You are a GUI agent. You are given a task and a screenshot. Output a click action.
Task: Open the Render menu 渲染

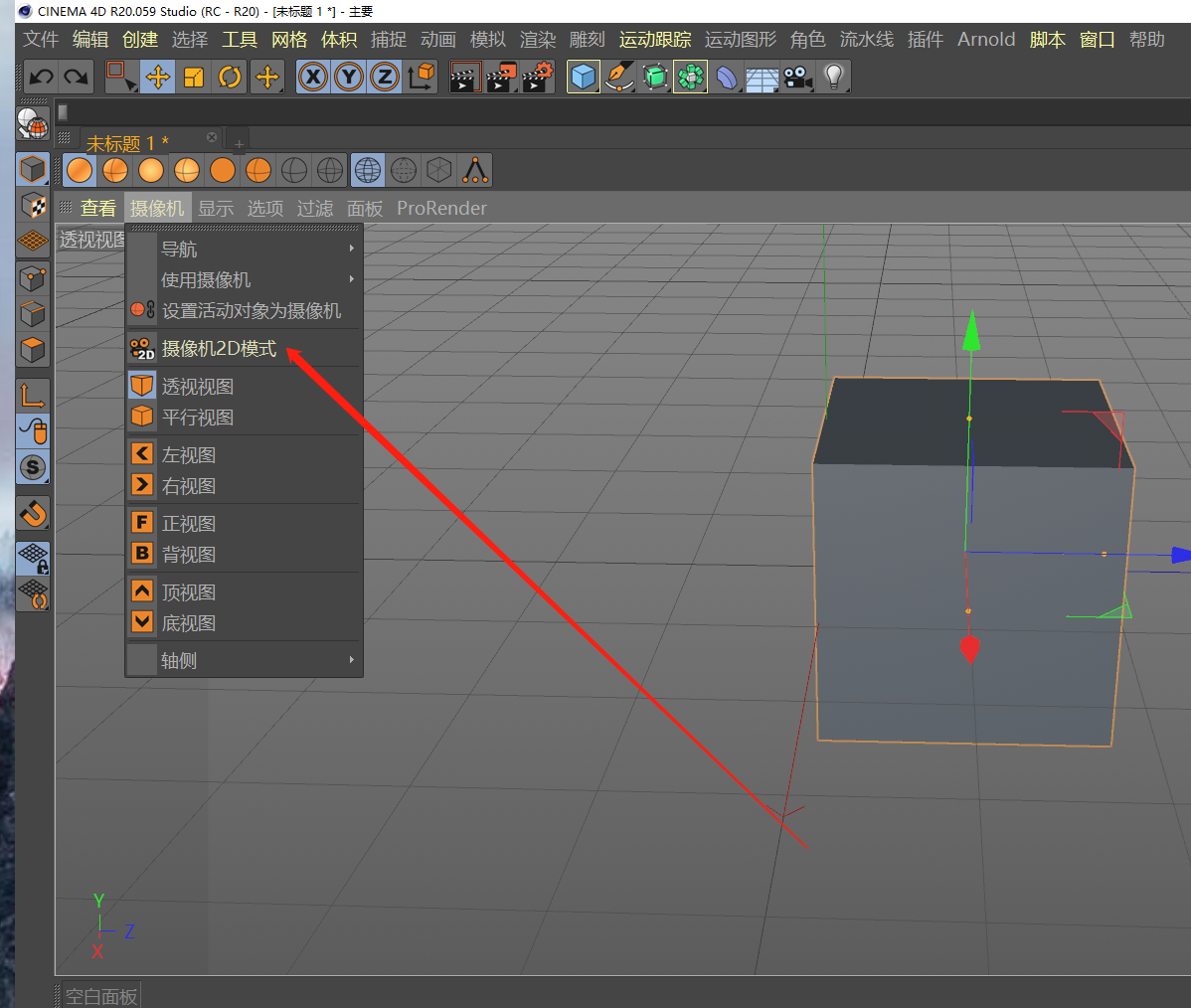pos(538,40)
